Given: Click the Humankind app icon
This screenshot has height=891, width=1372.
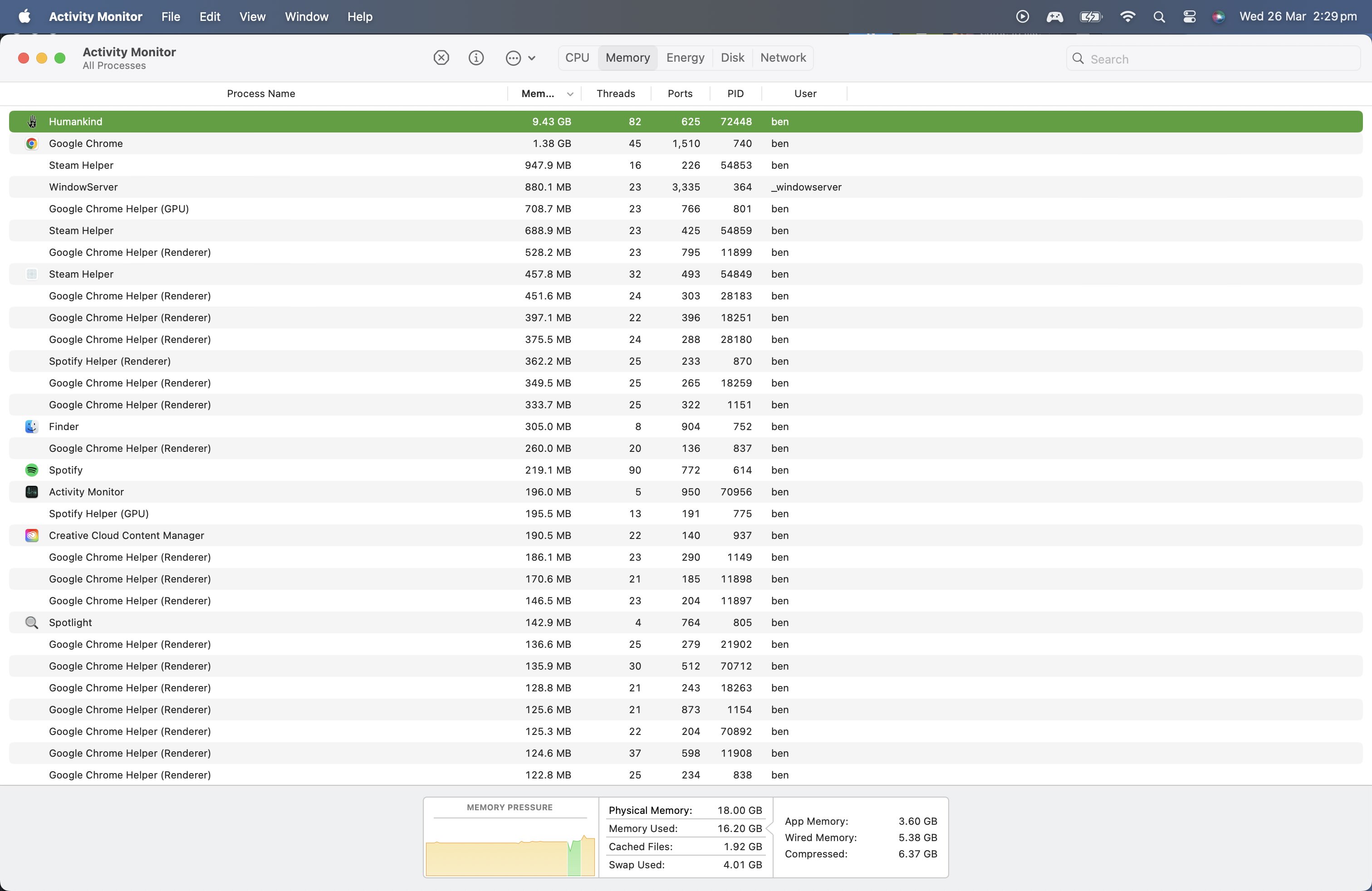Looking at the screenshot, I should coord(32,122).
